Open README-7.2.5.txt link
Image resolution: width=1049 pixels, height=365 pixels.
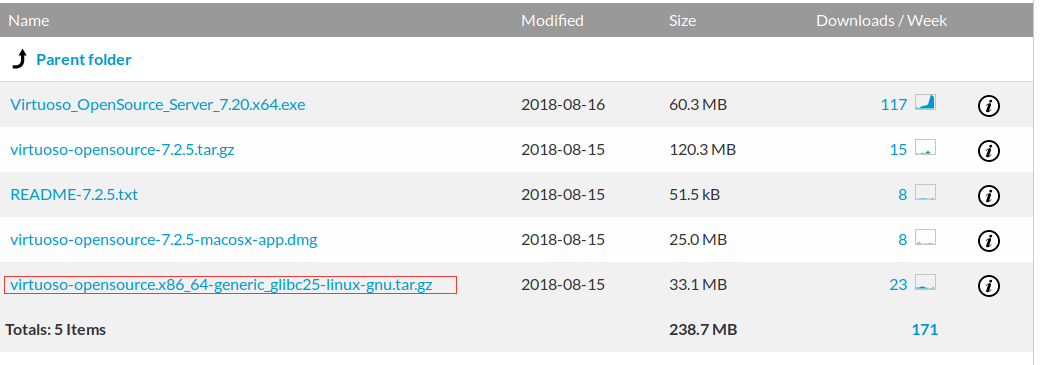74,195
